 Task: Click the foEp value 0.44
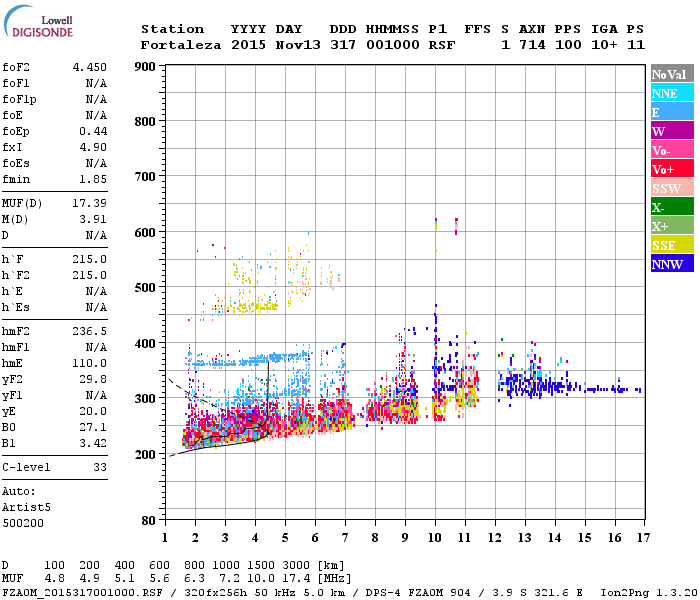tap(93, 131)
